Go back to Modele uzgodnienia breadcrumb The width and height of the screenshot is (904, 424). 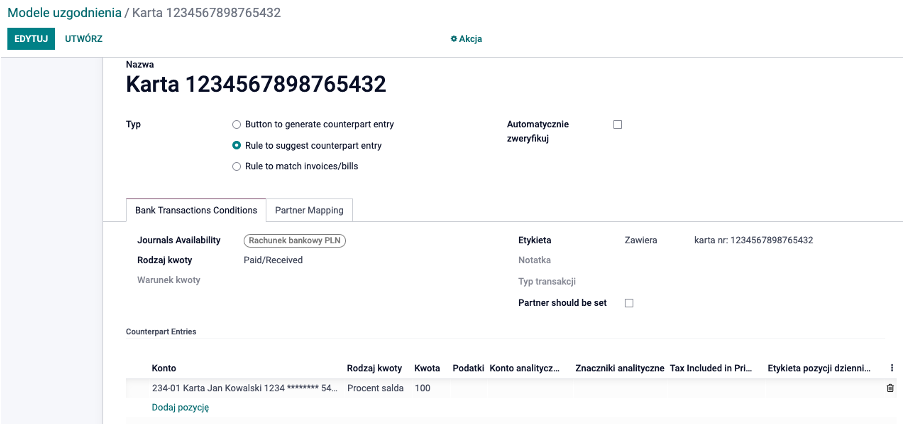65,12
